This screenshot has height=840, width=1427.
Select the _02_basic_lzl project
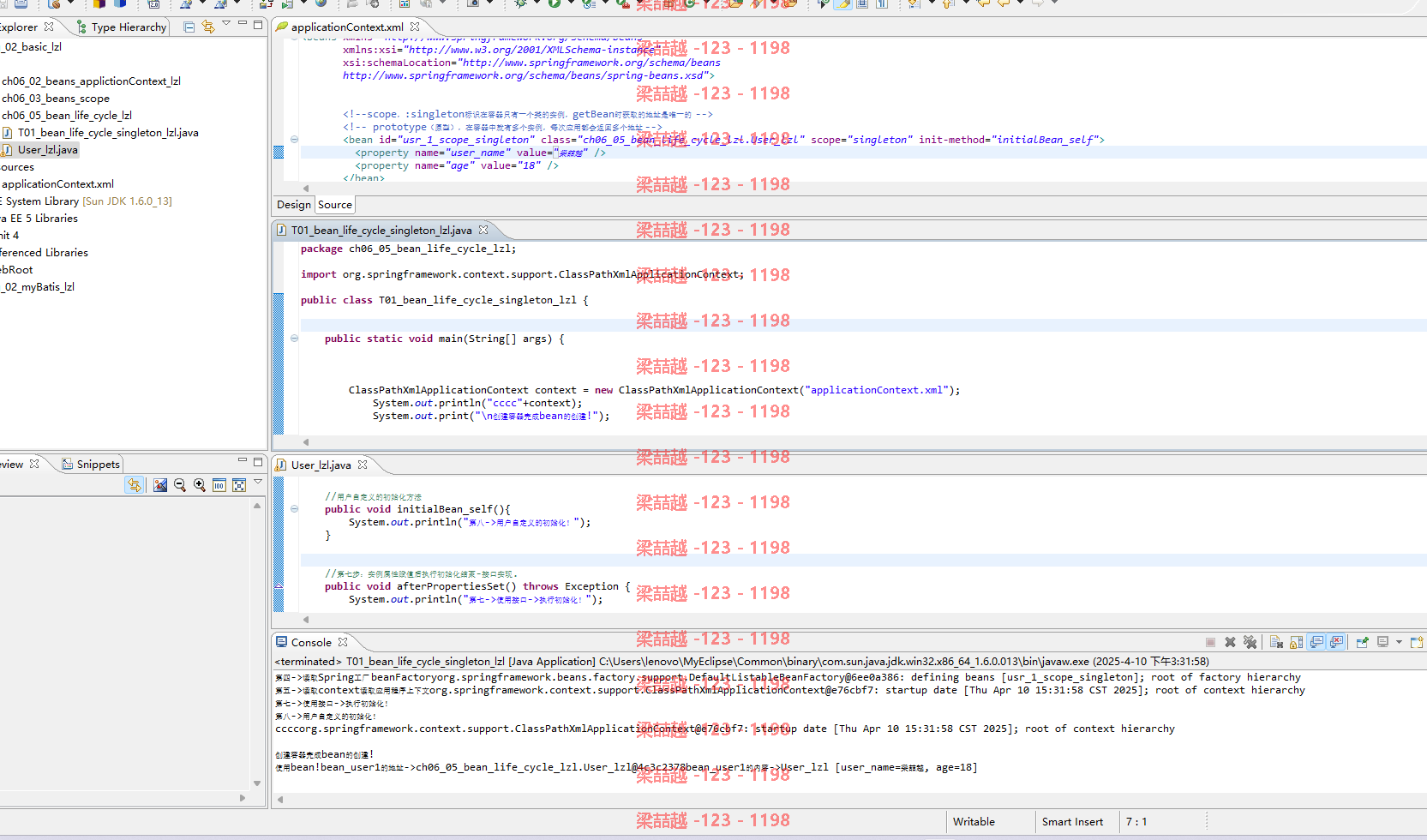pos(31,47)
